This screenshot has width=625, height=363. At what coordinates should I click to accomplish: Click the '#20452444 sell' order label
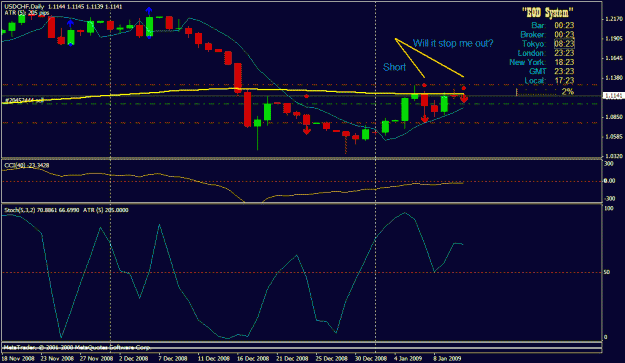tap(24, 100)
